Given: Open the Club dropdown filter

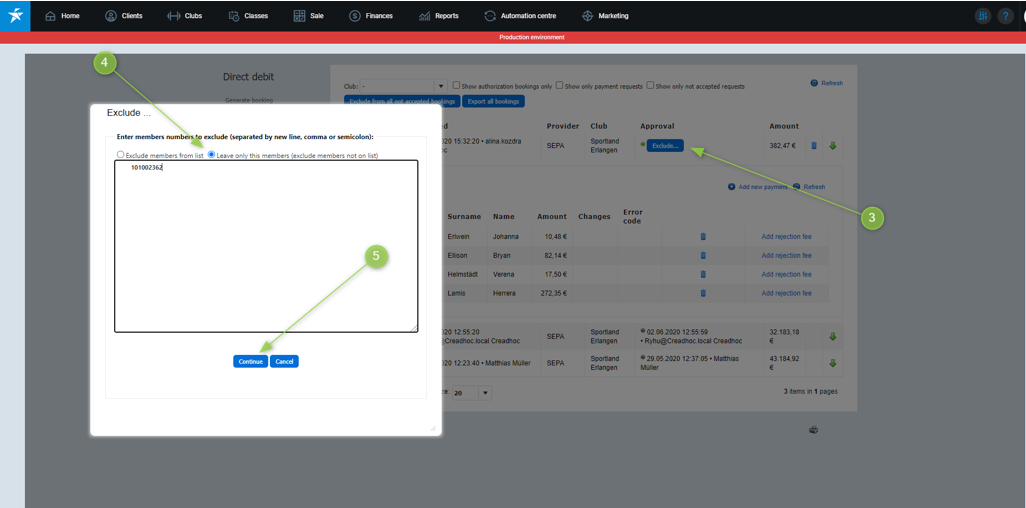Looking at the screenshot, I should coord(440,87).
